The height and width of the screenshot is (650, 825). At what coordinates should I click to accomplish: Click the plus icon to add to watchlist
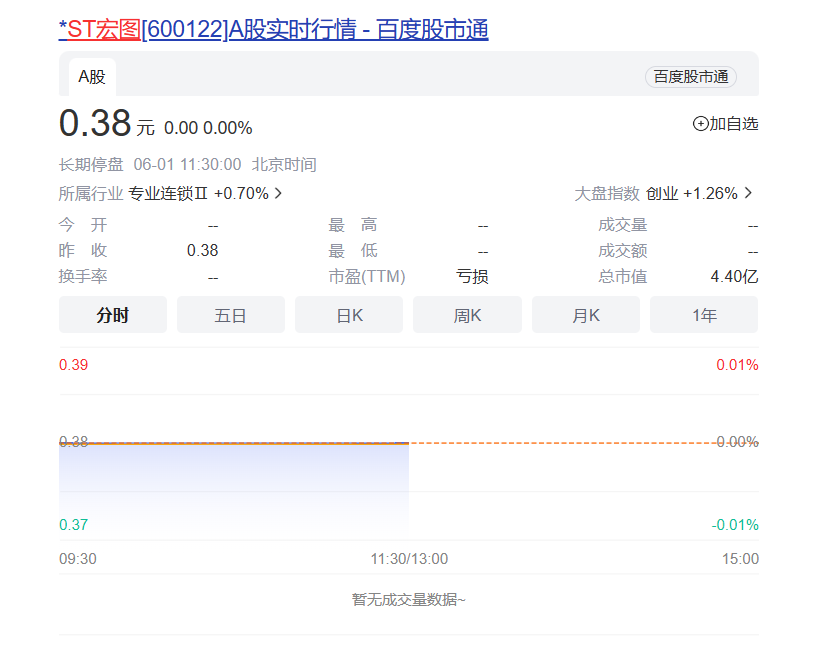[x=700, y=124]
